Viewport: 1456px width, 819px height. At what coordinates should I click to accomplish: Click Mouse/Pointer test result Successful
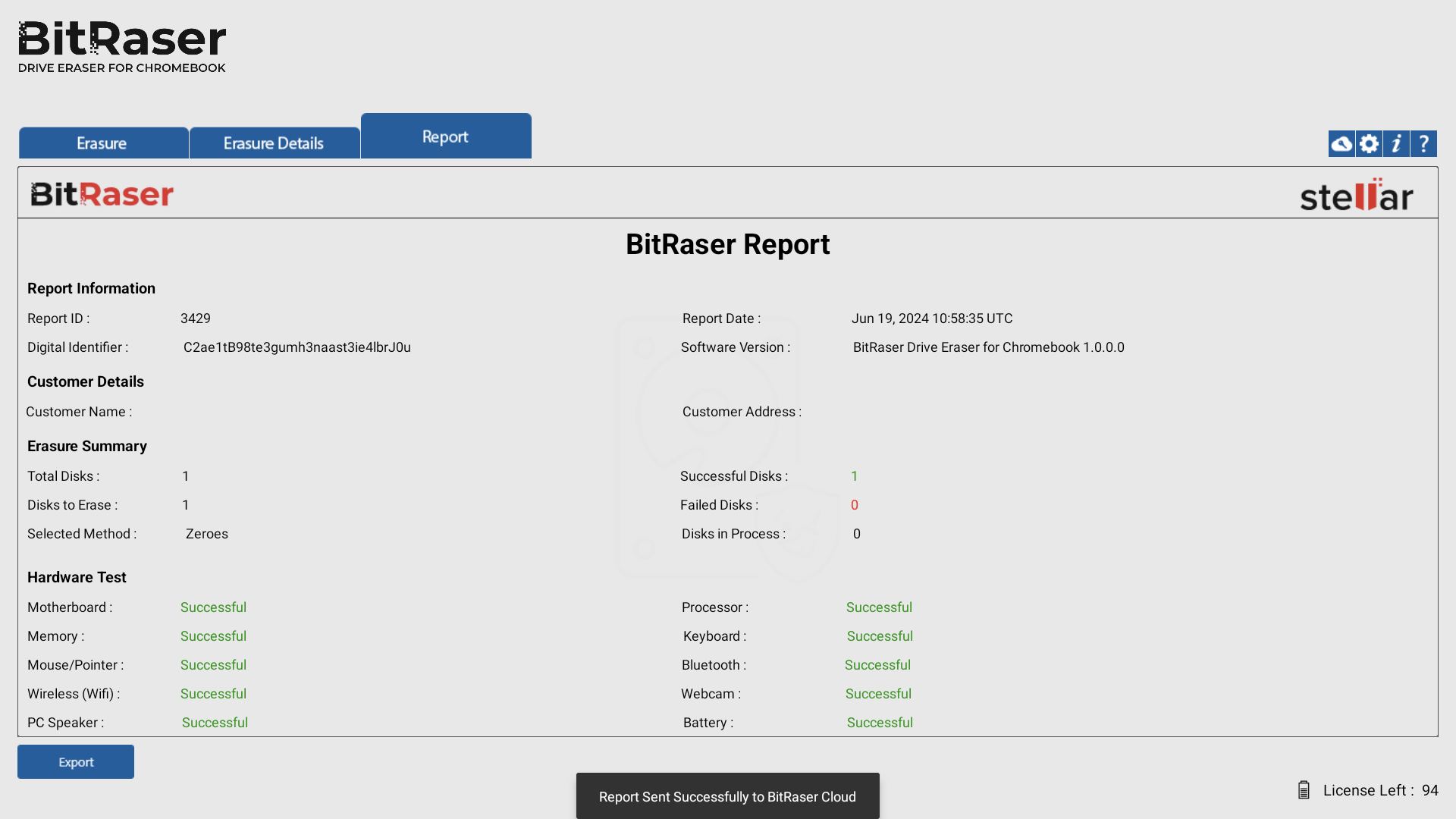[x=213, y=665]
